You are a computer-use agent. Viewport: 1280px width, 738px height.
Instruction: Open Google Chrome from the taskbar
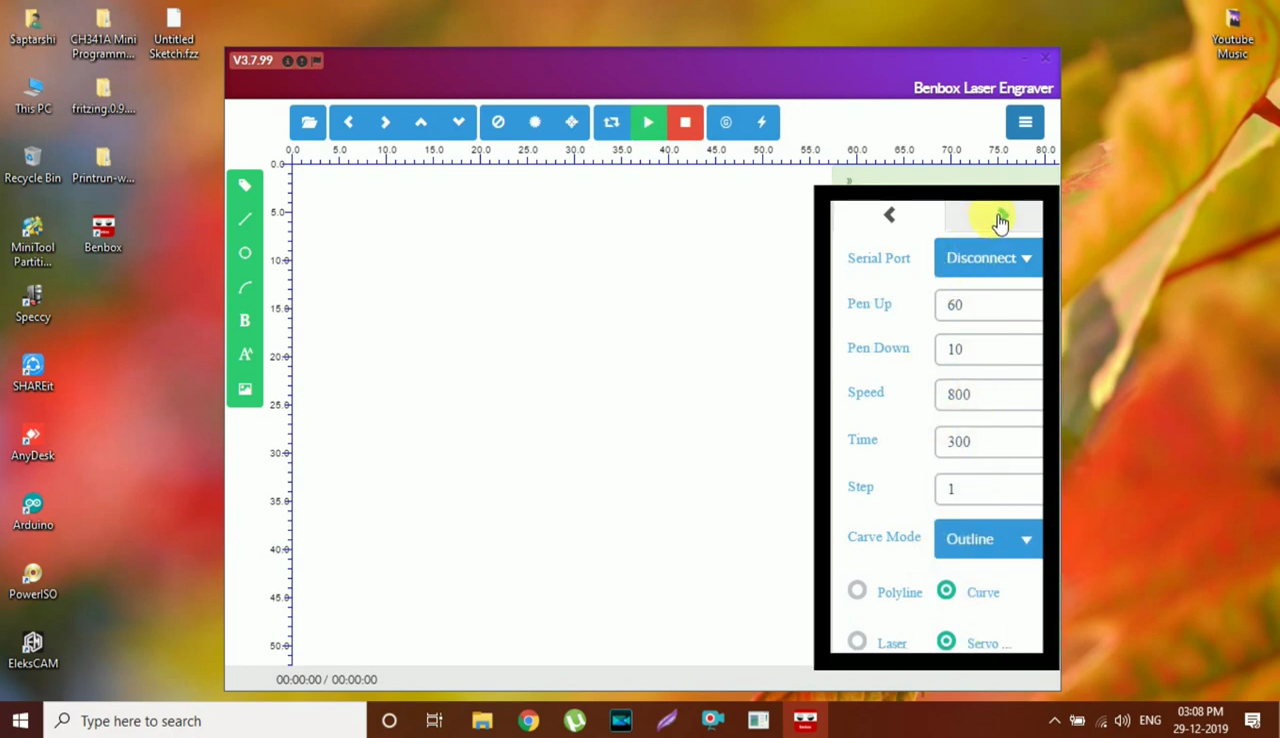528,720
